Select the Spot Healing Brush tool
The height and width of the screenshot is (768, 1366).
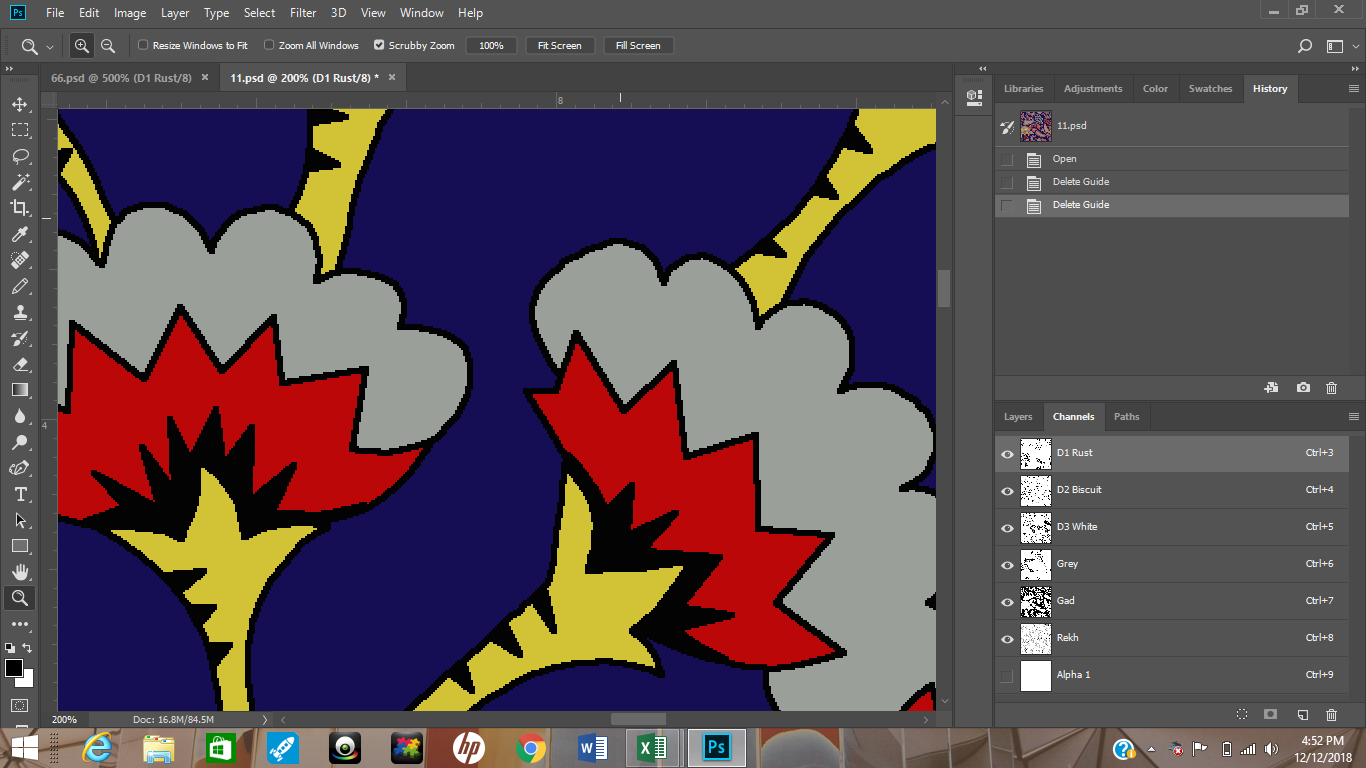click(19, 260)
